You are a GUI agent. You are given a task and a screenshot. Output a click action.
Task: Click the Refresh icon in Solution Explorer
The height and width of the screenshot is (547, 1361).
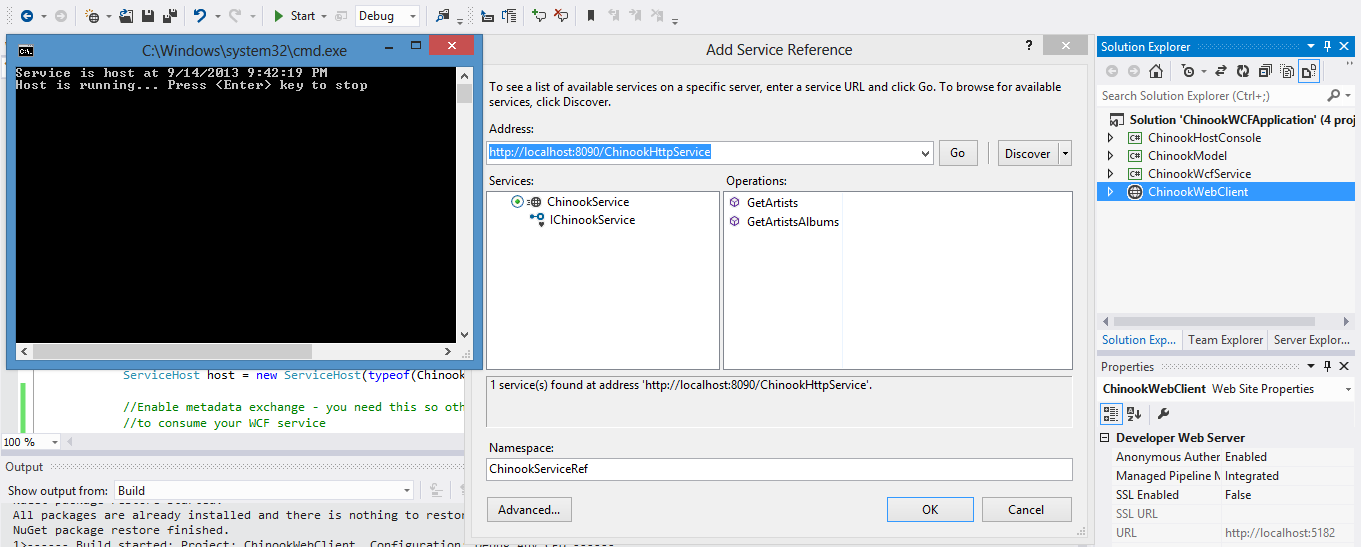[x=1243, y=71]
